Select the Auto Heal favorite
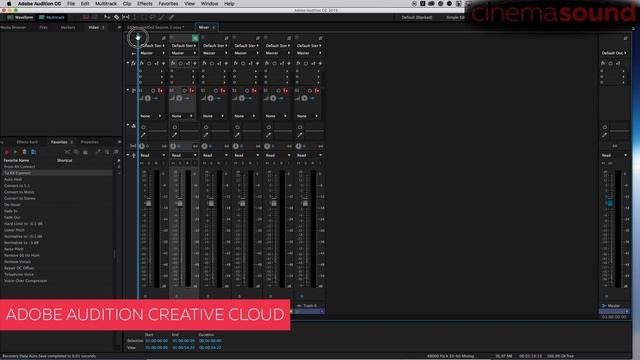640x360 pixels. (x=13, y=179)
